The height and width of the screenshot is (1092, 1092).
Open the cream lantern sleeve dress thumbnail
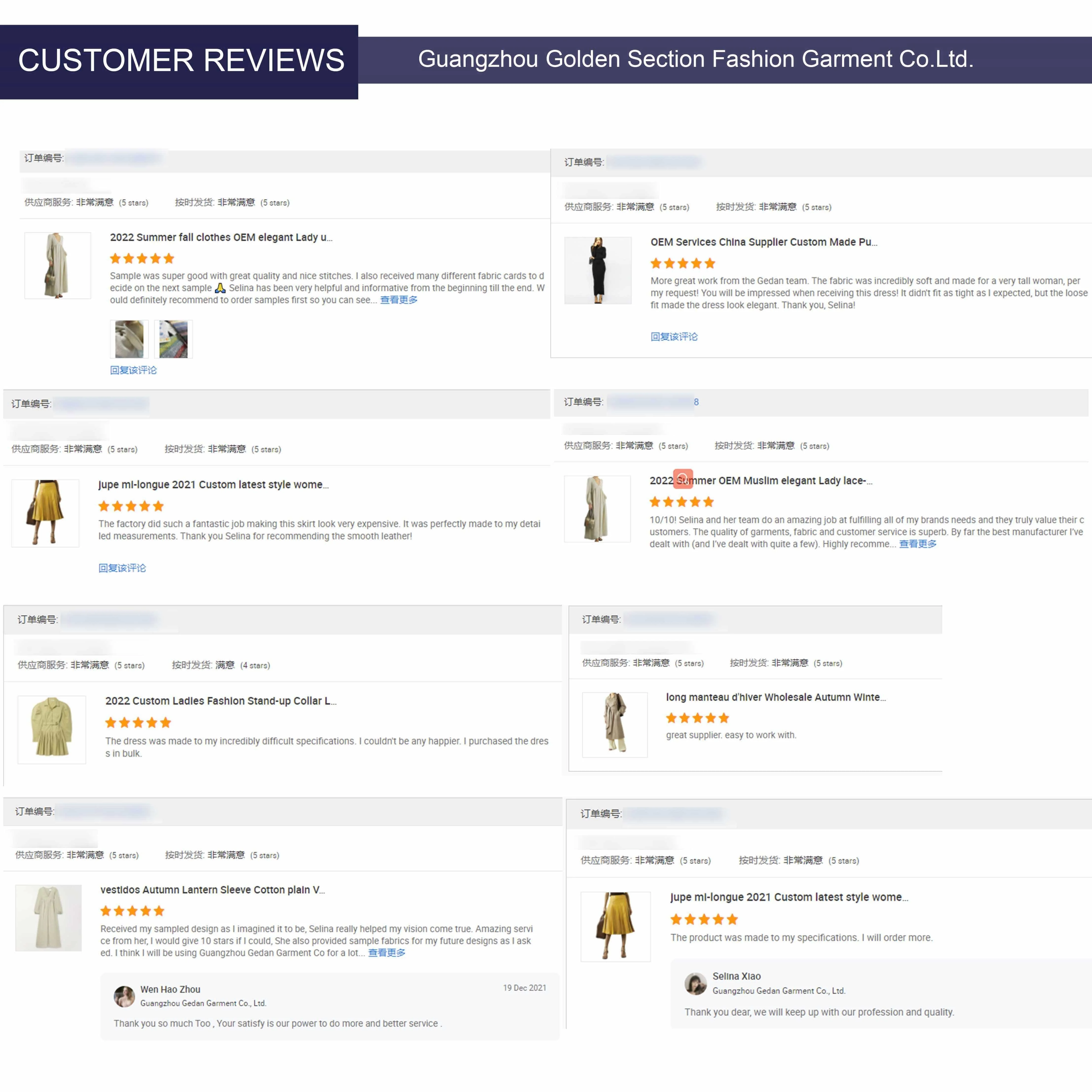[49, 917]
